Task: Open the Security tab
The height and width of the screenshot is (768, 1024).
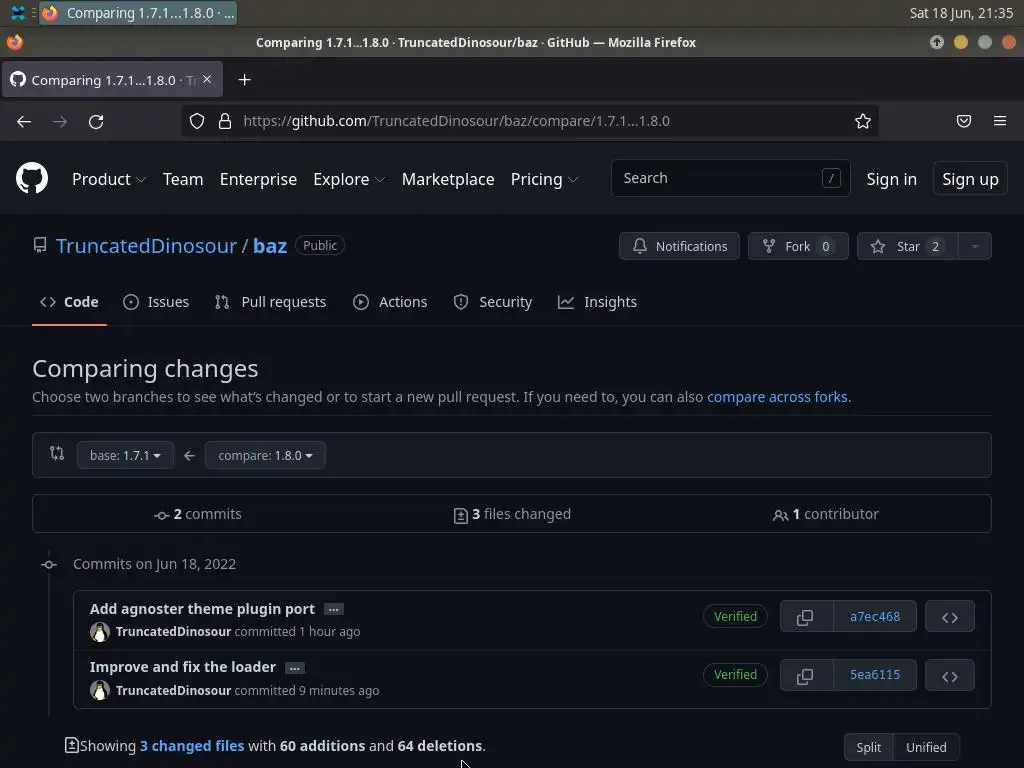Action: pos(493,302)
